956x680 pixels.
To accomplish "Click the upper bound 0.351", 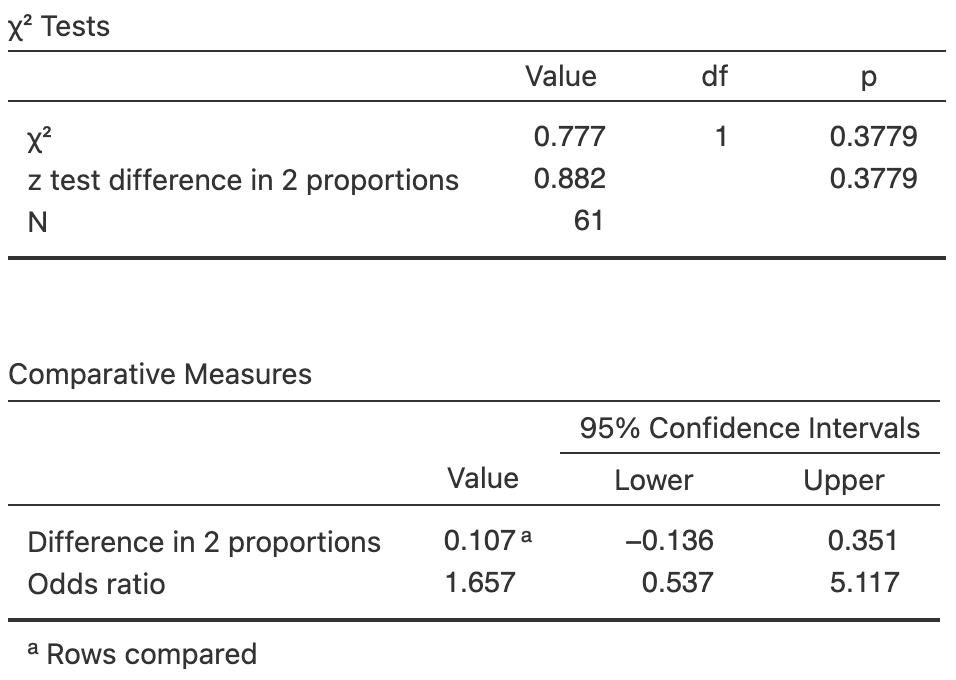I will [862, 541].
